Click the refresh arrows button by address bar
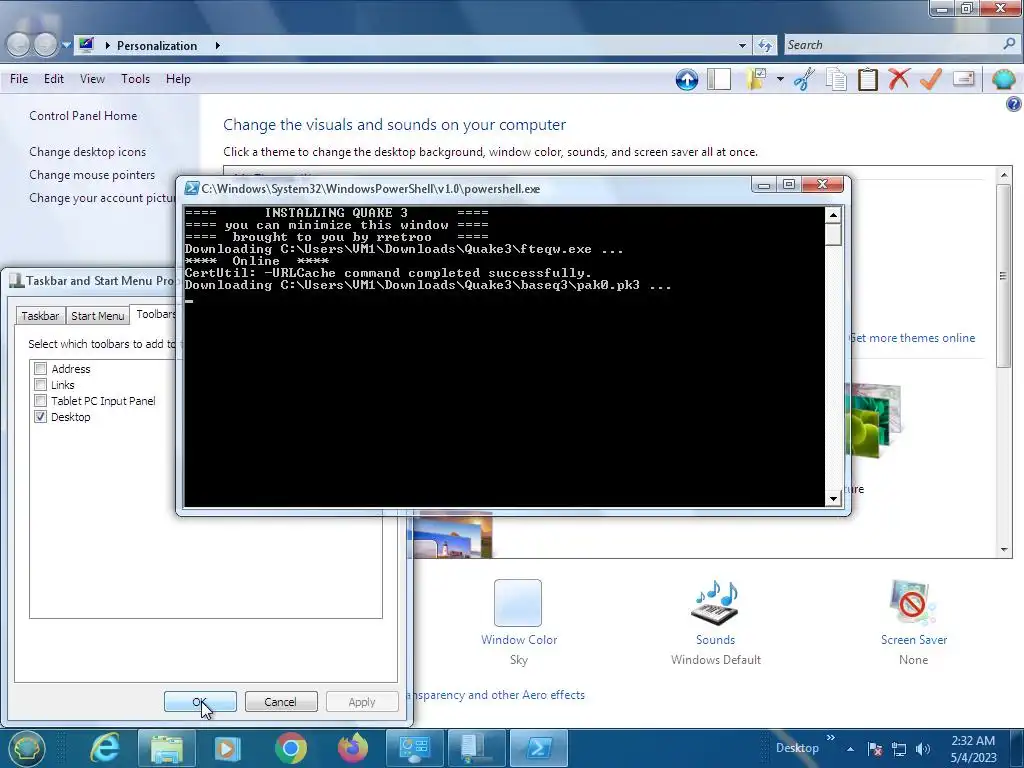This screenshot has height=768, width=1024. [765, 45]
